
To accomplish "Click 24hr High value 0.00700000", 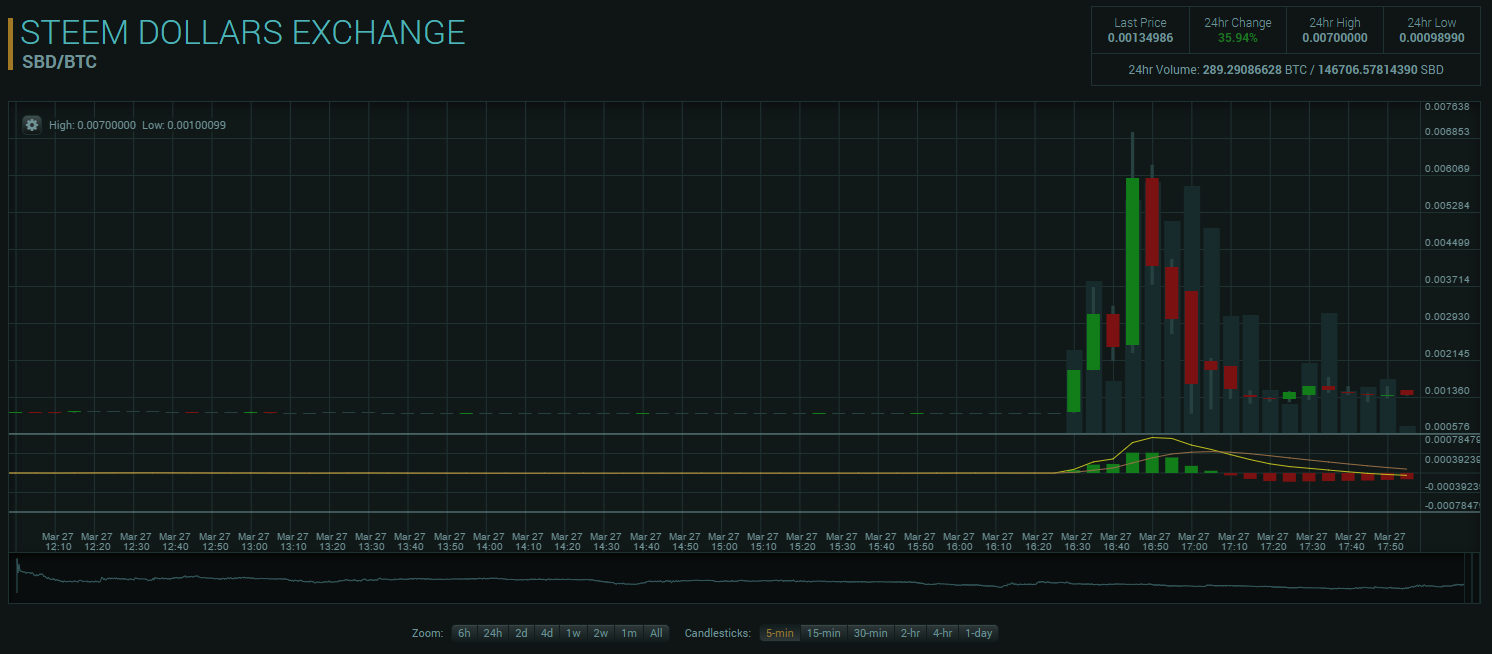I will coord(1335,38).
